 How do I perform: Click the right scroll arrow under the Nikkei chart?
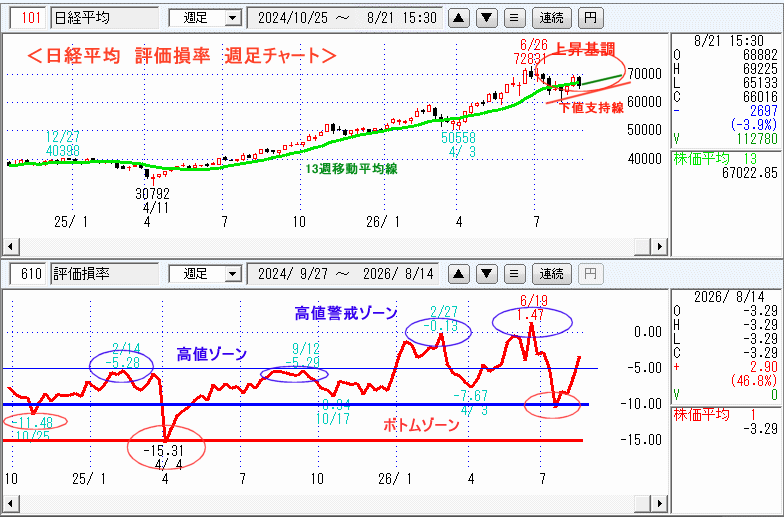click(x=660, y=246)
